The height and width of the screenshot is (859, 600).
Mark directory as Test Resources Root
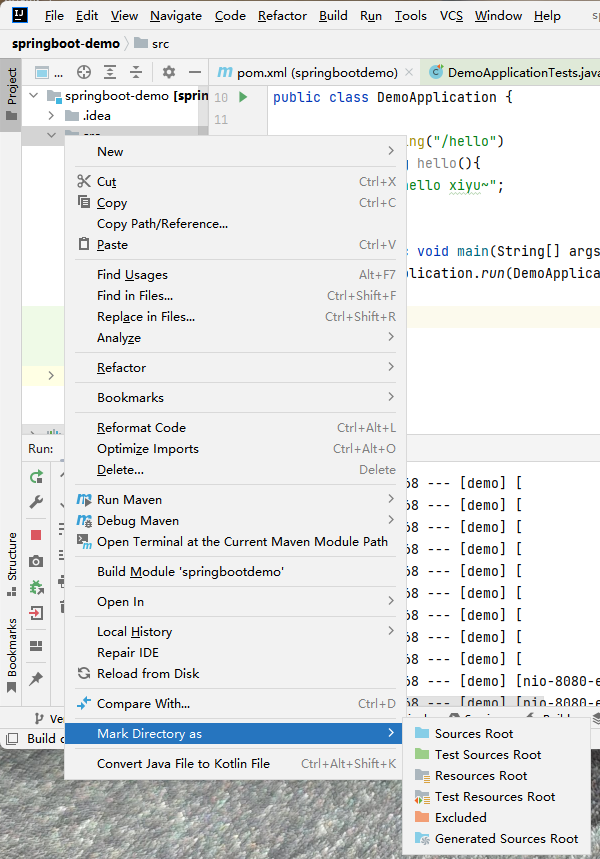click(x=496, y=797)
